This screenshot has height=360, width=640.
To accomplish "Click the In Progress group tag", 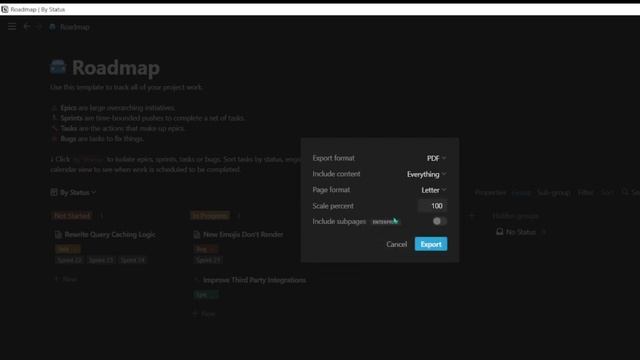I will pyautogui.click(x=210, y=216).
